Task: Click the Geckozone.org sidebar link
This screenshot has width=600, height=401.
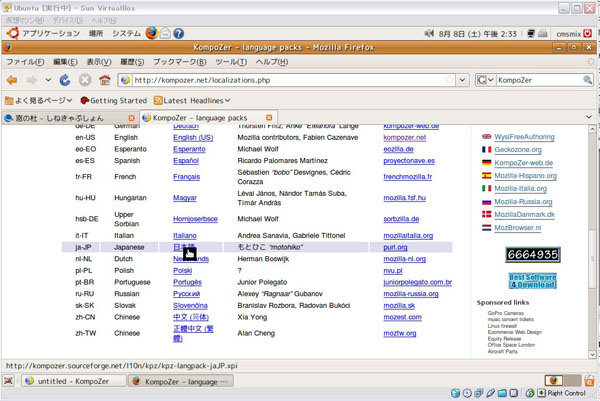Action: click(x=518, y=150)
